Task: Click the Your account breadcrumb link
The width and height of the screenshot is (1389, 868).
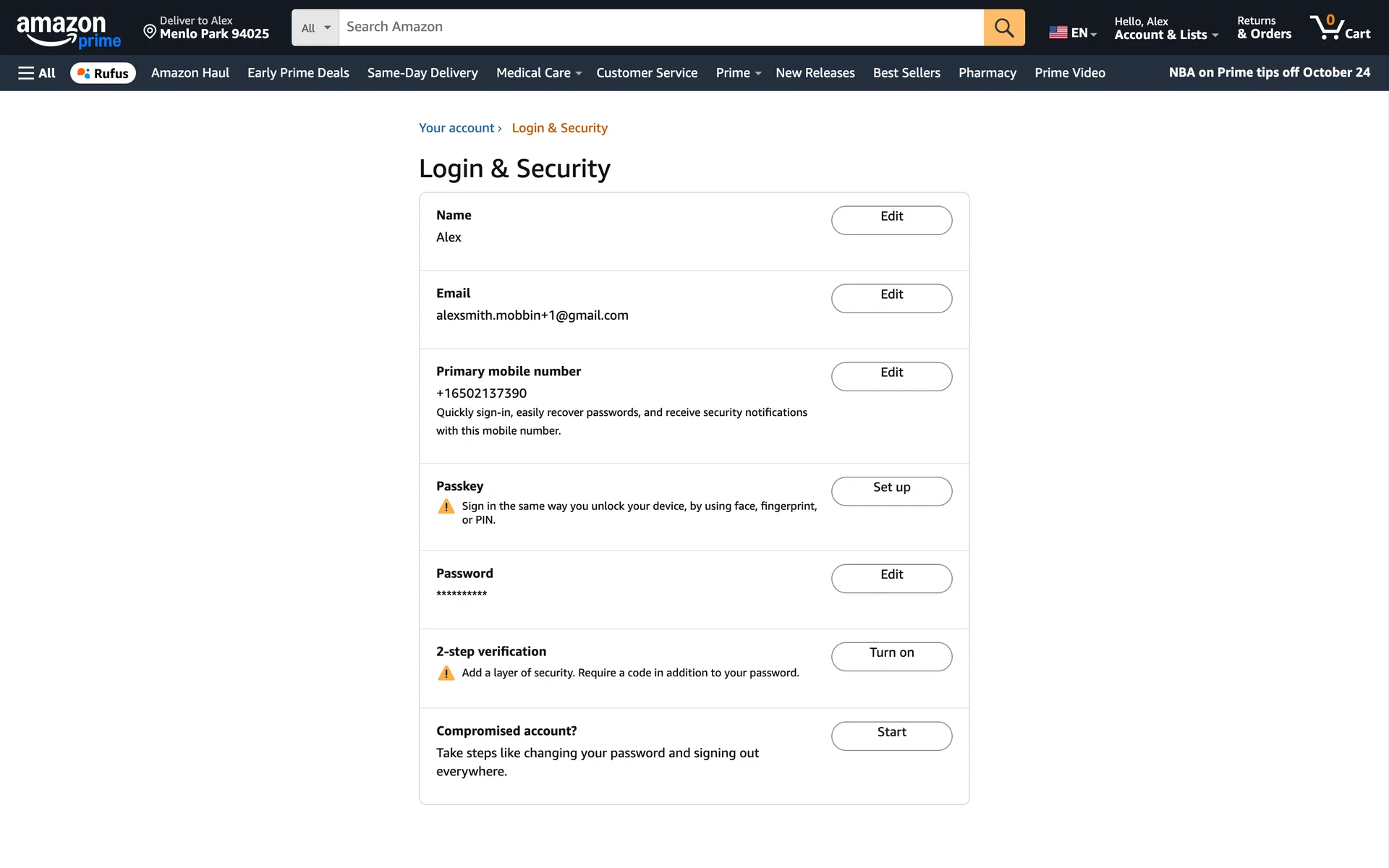Action: click(456, 128)
